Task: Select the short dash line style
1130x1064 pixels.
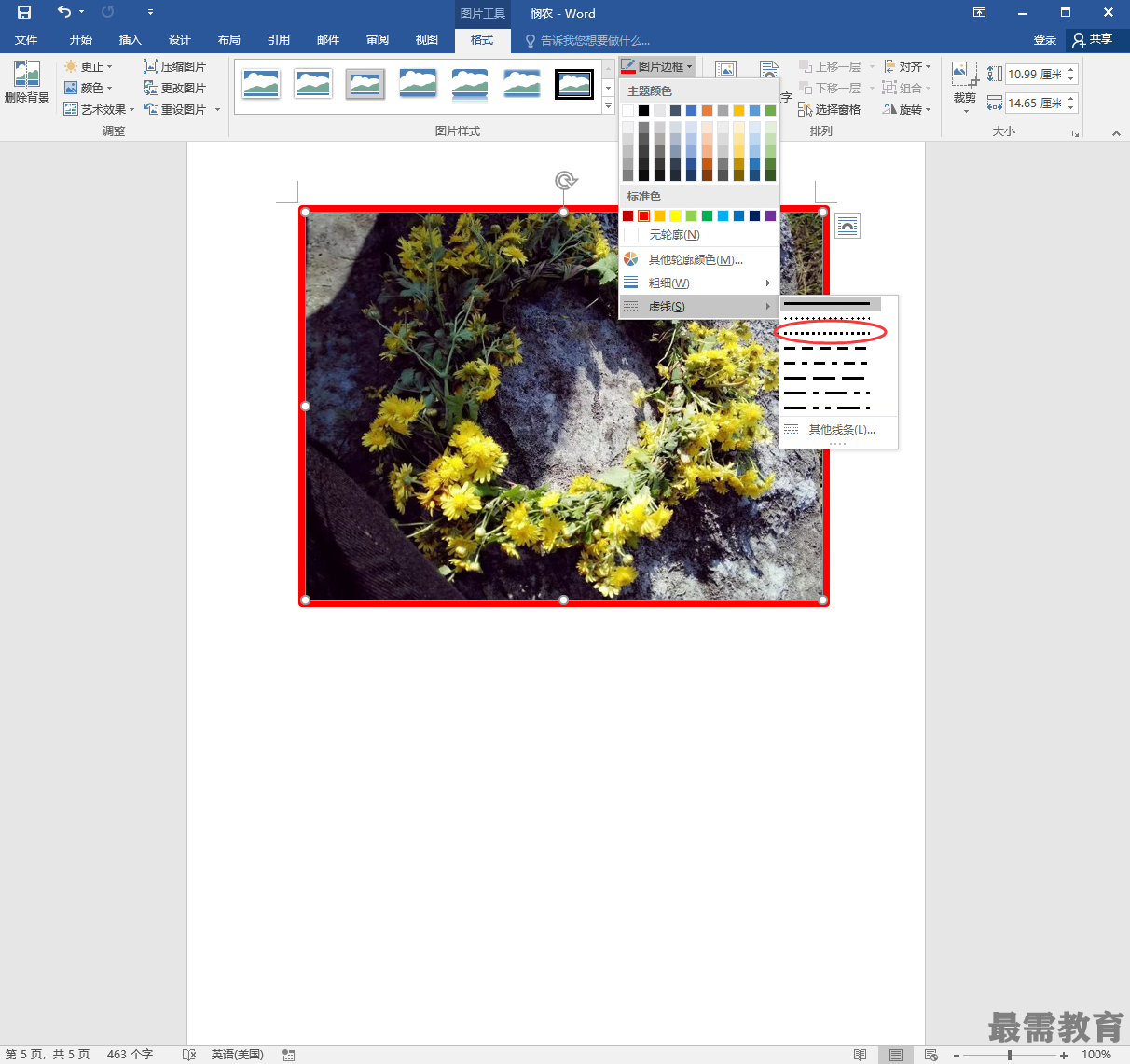Action: 827,348
